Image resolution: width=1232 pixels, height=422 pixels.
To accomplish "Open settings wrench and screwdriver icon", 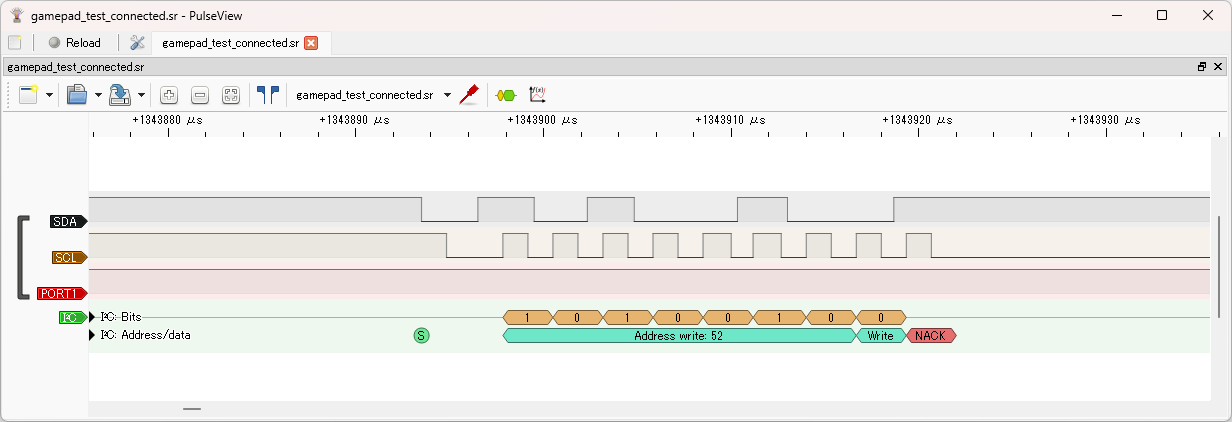I will click(x=138, y=43).
